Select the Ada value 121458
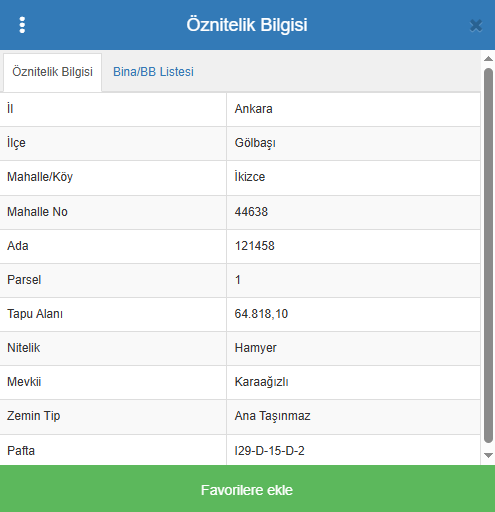 255,246
